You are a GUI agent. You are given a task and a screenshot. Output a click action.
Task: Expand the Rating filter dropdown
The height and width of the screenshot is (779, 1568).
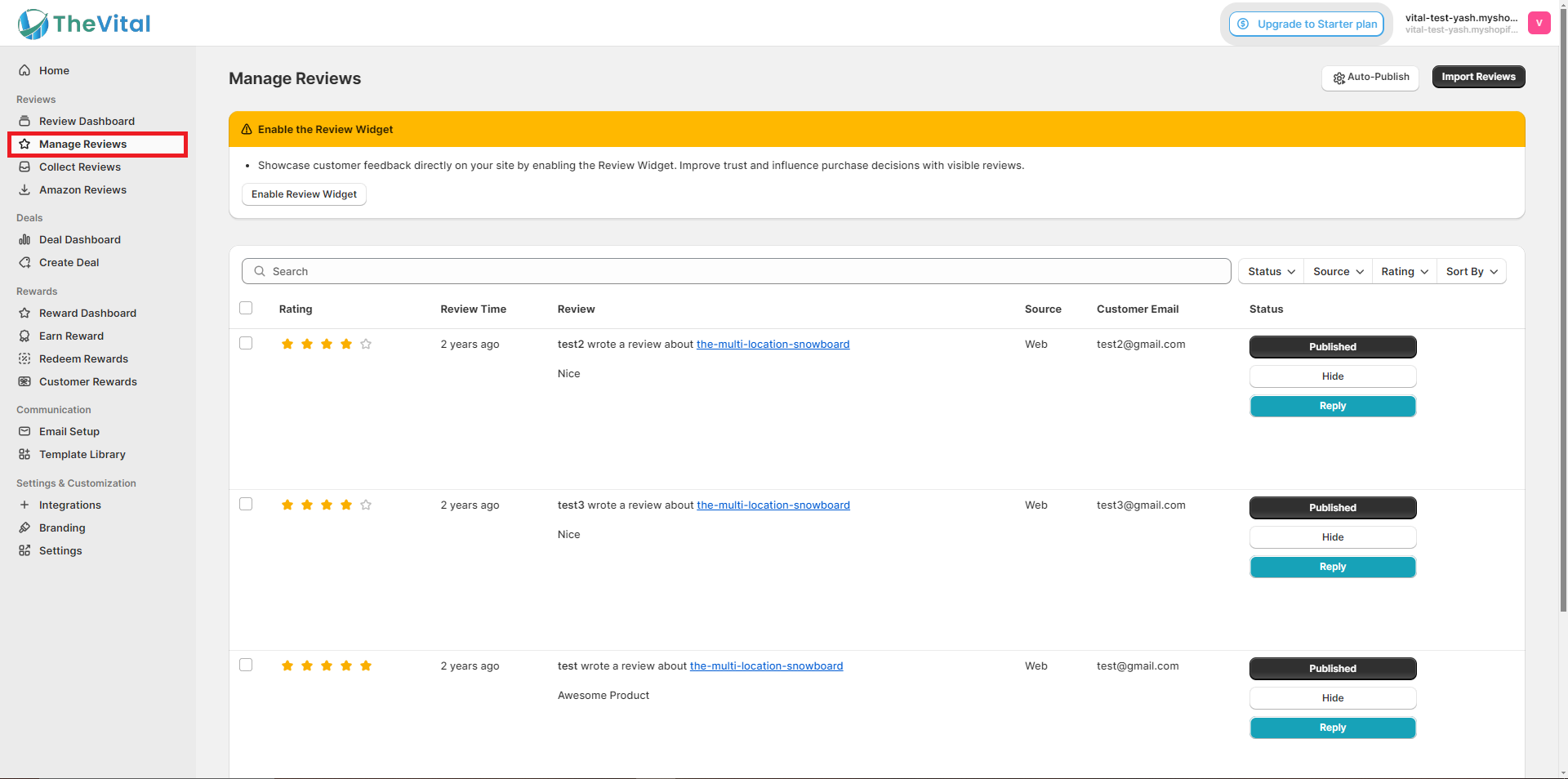tap(1404, 271)
